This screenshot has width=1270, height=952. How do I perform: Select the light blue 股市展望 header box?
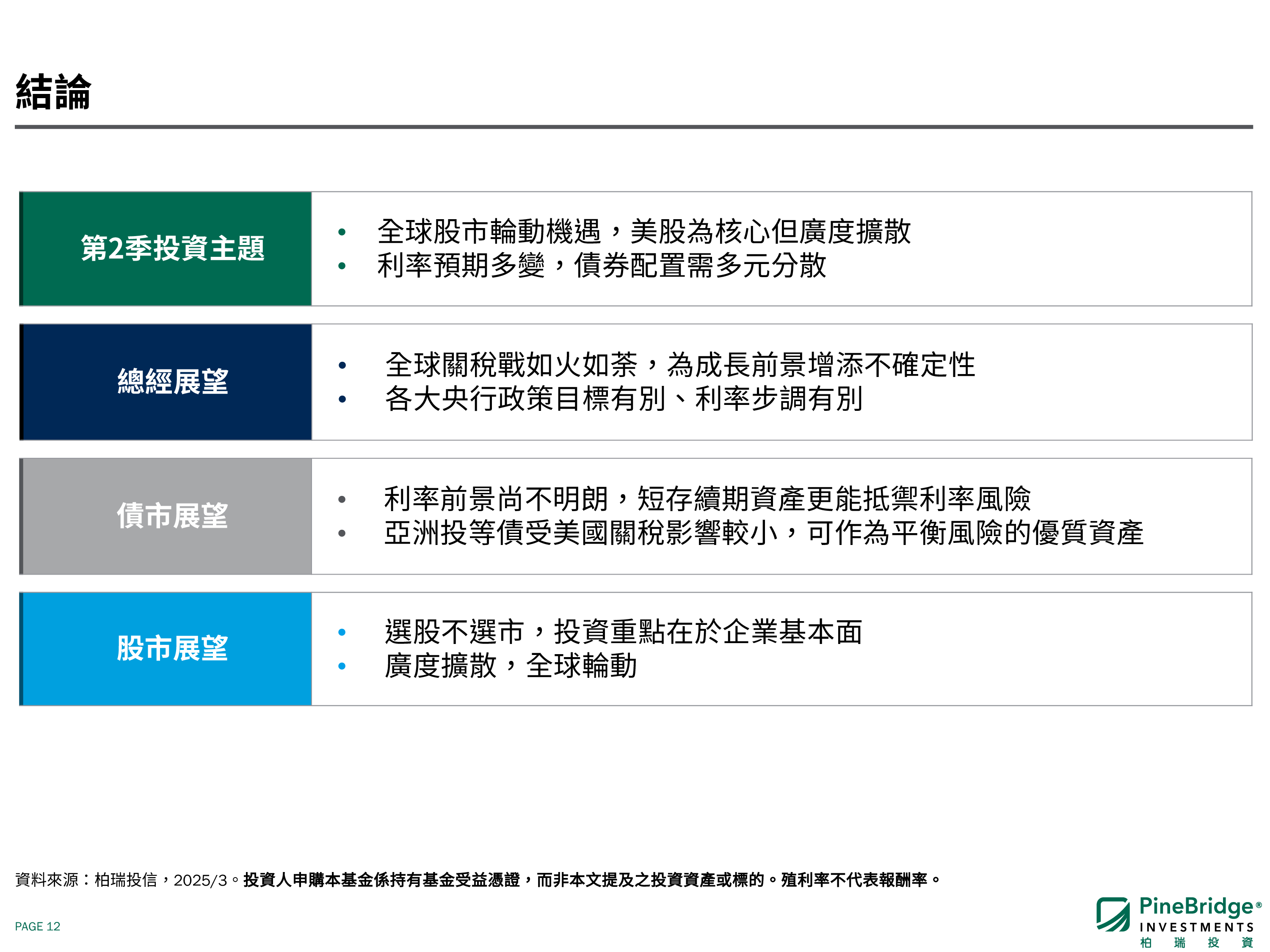[x=166, y=646]
